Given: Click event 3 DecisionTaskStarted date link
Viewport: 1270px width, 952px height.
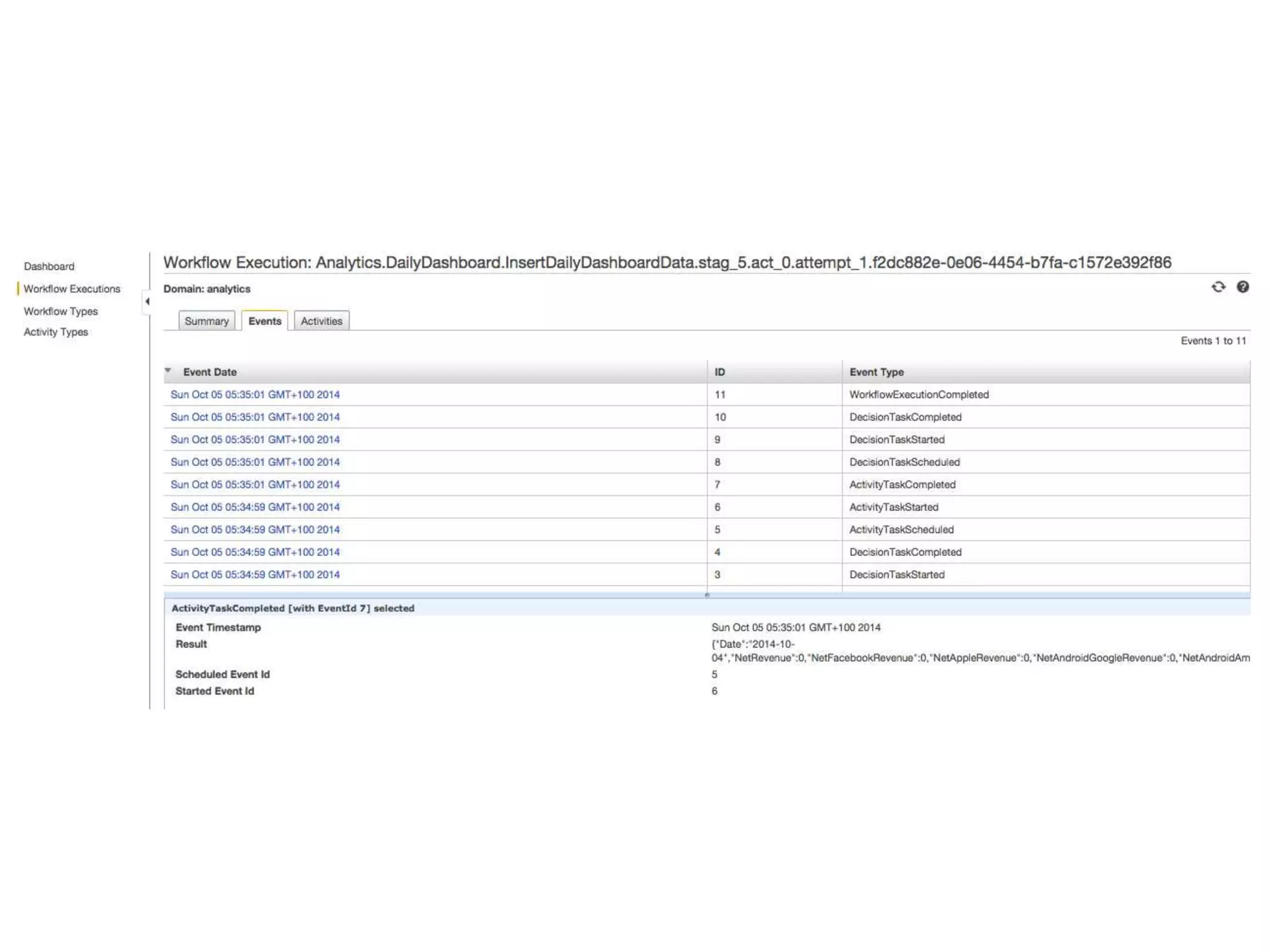Looking at the screenshot, I should click(x=255, y=575).
